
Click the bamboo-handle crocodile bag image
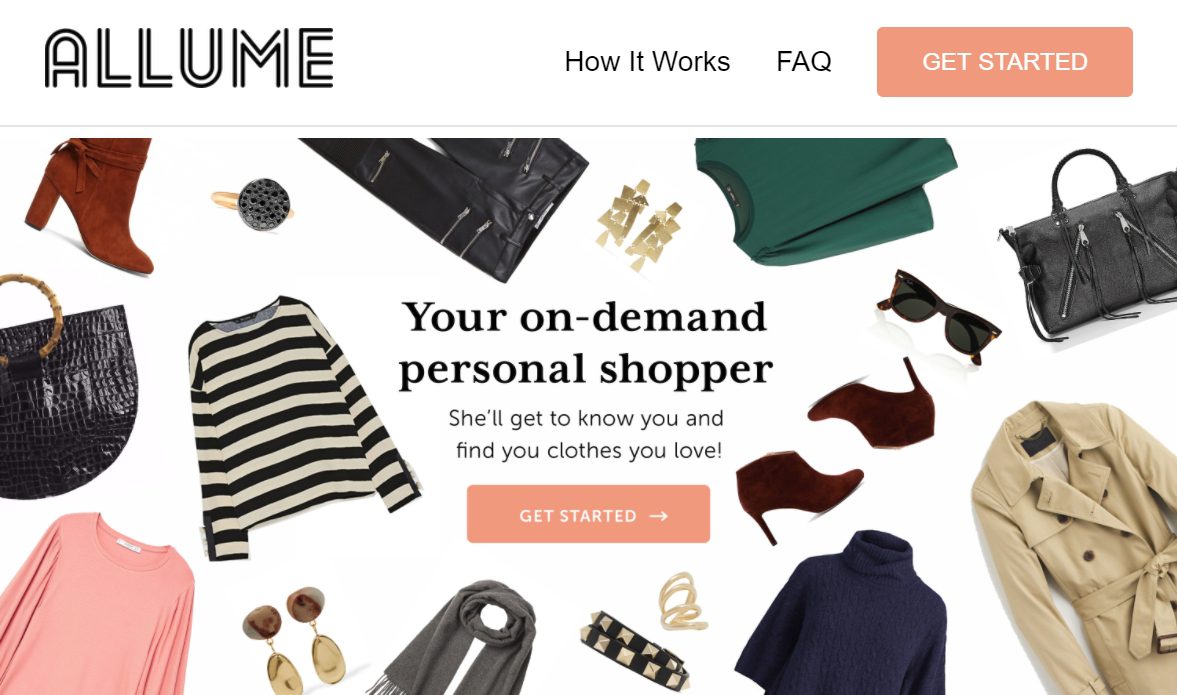[x=66, y=387]
